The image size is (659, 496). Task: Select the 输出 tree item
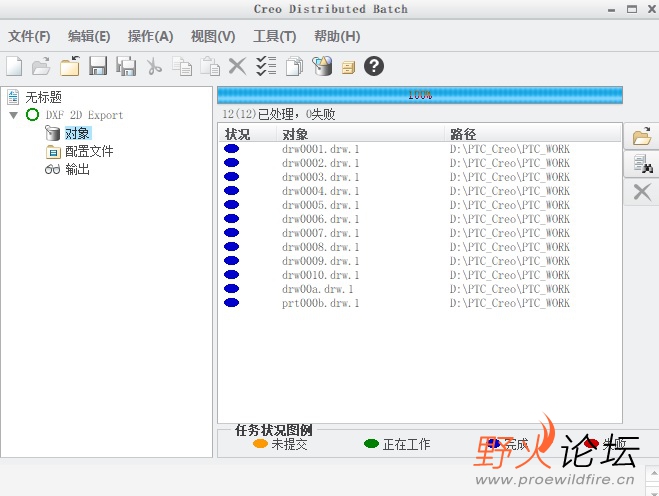77,169
